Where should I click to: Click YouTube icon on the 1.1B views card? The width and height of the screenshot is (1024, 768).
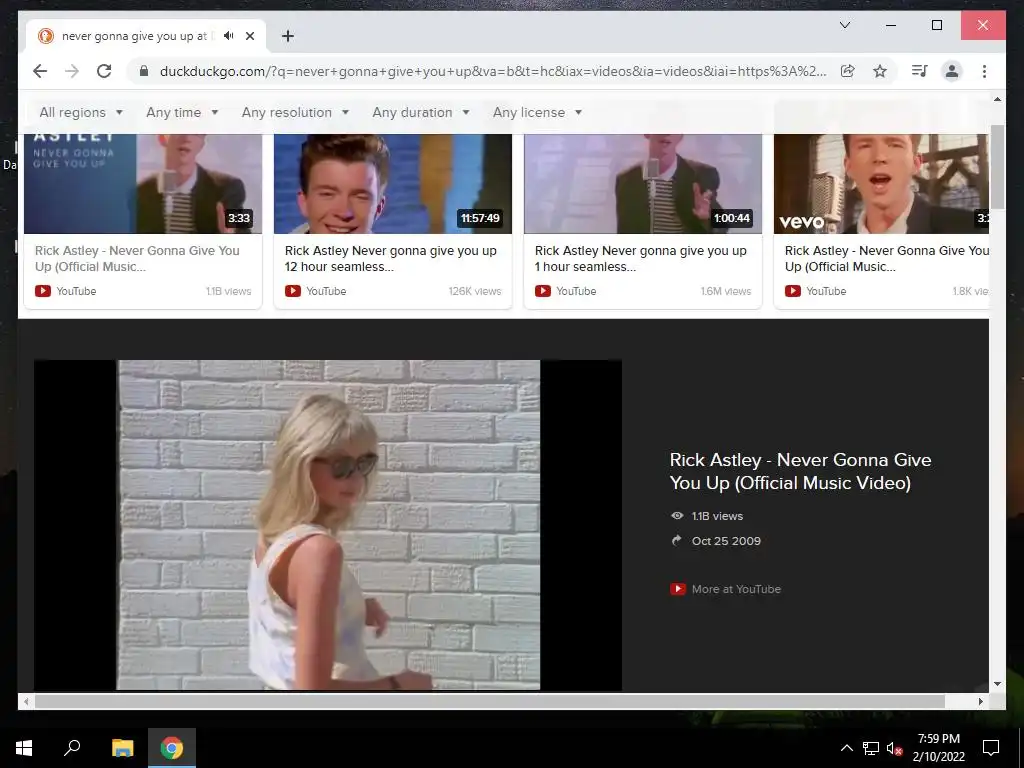click(x=43, y=291)
